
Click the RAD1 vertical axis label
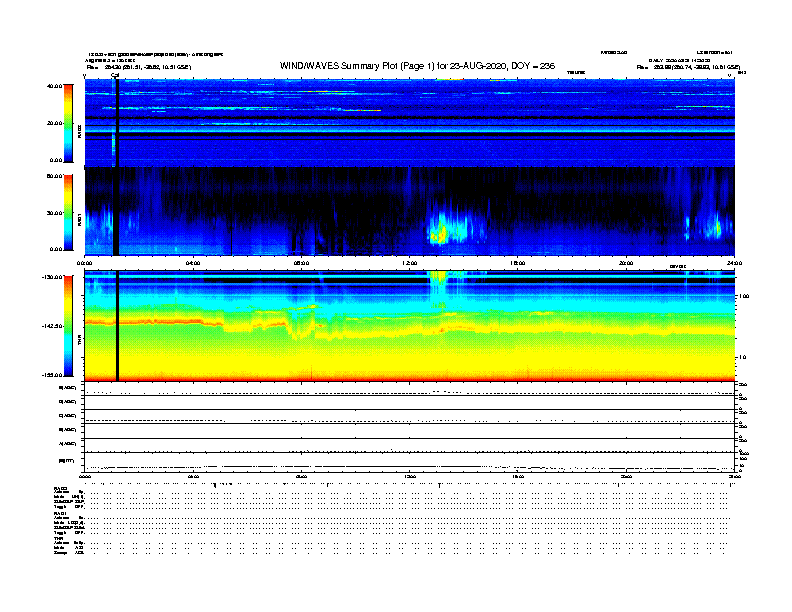coord(80,219)
